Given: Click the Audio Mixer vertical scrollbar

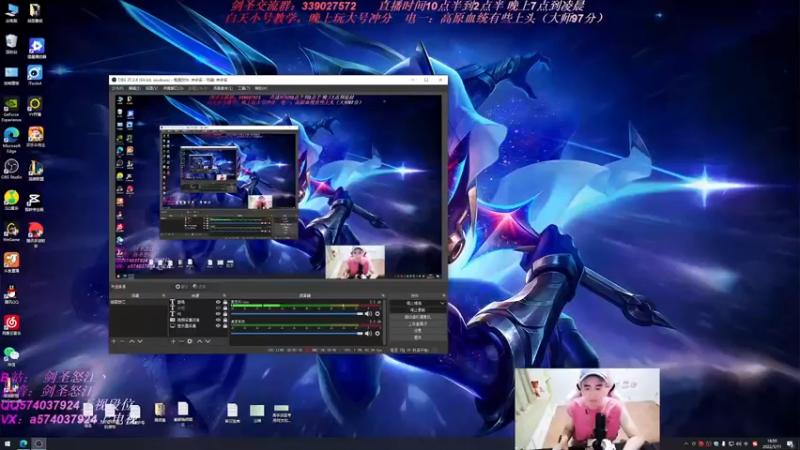Looking at the screenshot, I should coord(384,322).
